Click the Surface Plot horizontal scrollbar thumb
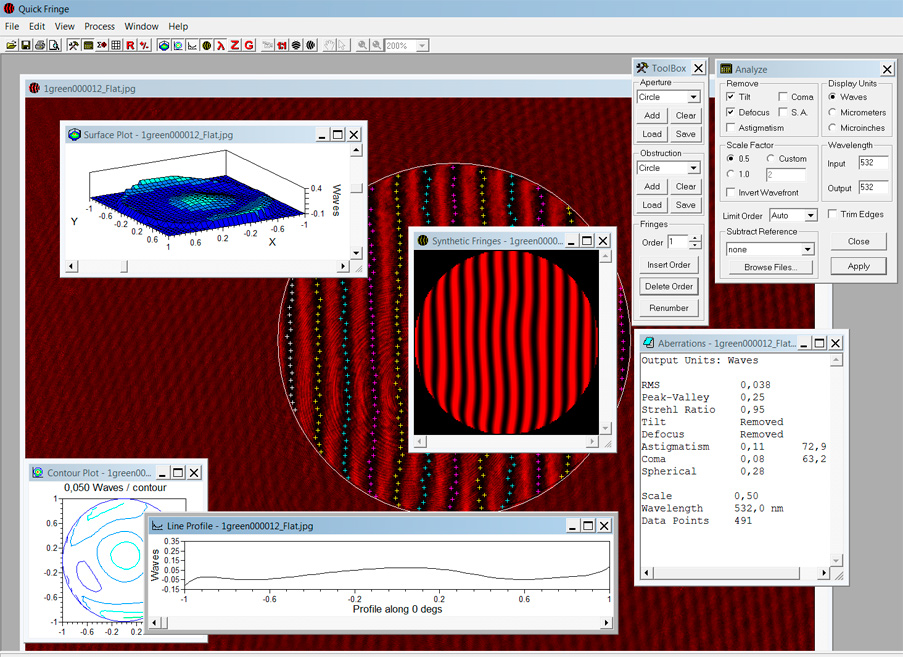The width and height of the screenshot is (903, 657). (124, 266)
